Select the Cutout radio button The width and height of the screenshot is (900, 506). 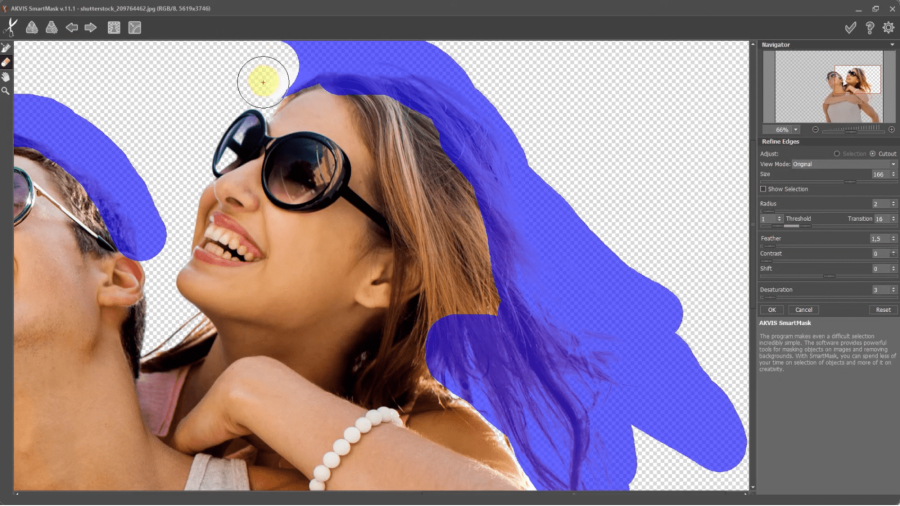point(872,154)
